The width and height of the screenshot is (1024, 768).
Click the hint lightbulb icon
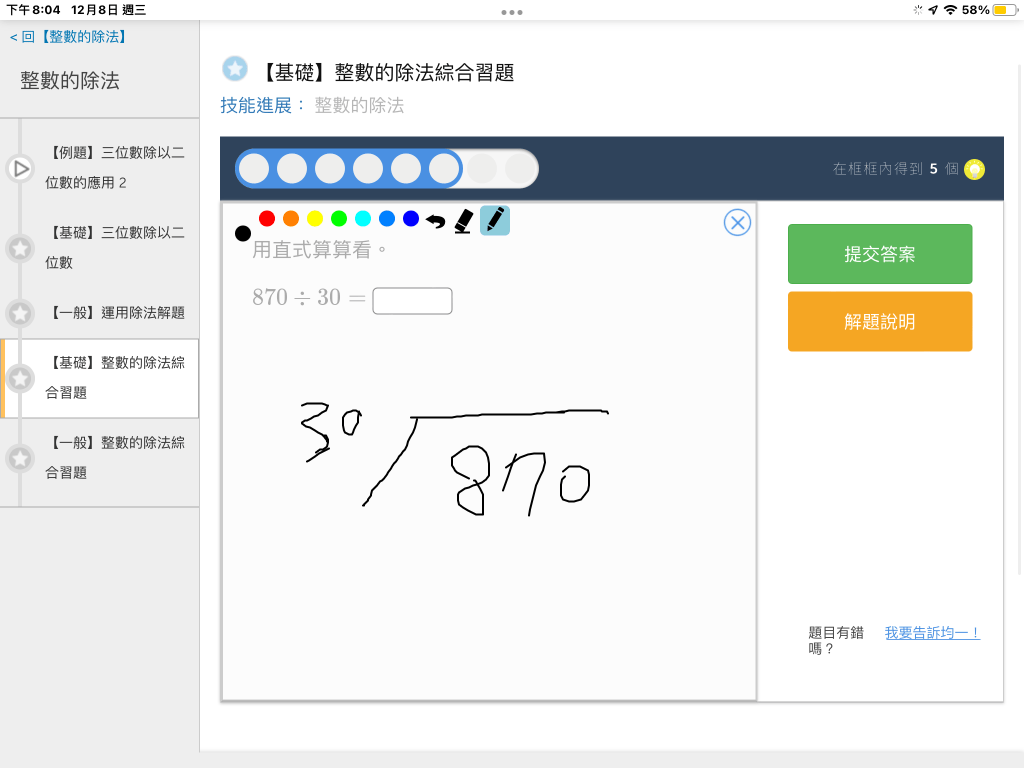[x=974, y=169]
